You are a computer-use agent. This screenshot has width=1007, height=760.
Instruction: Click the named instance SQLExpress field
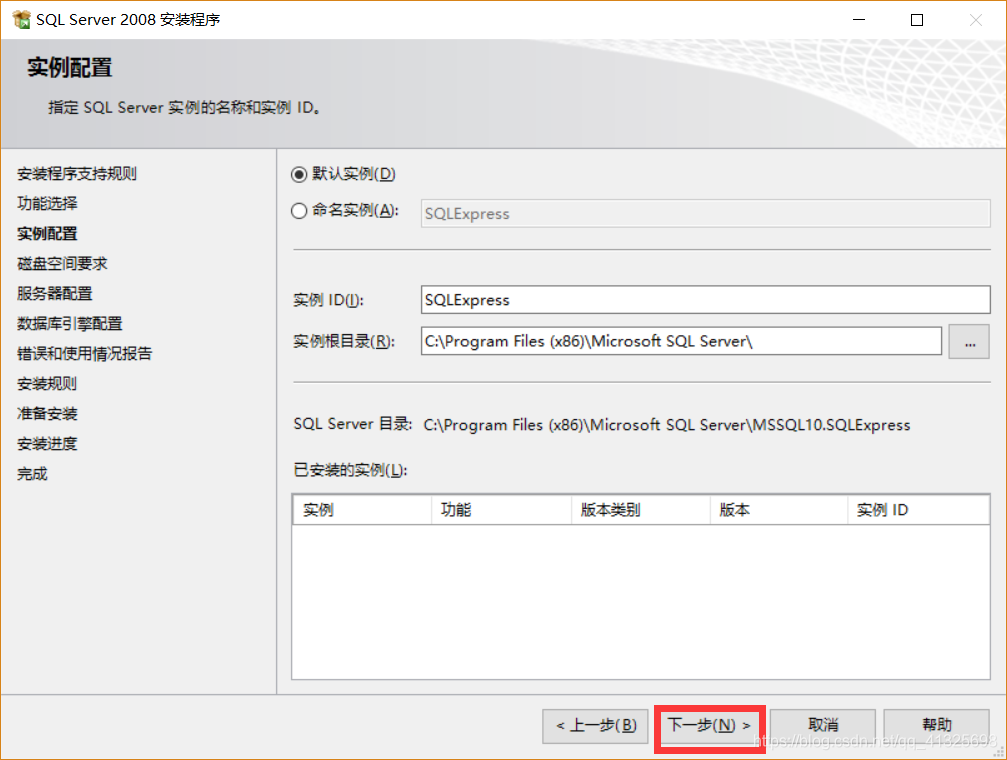(705, 213)
